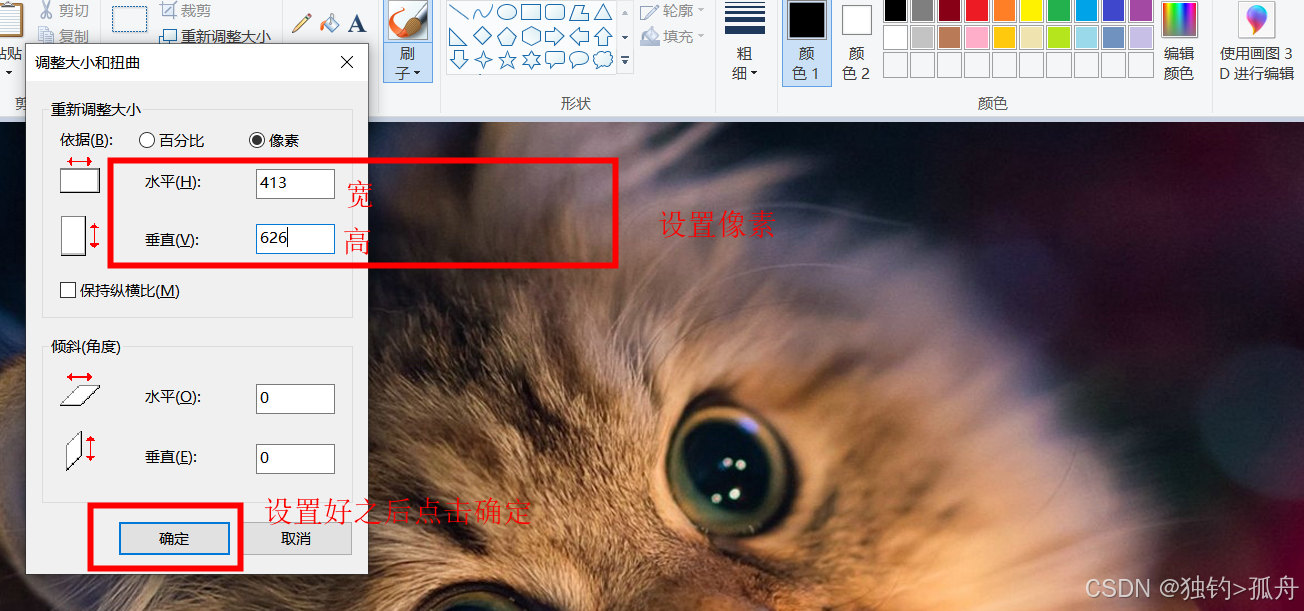Image resolution: width=1304 pixels, height=611 pixels.
Task: Pick the Up arrow shape
Action: point(603,36)
